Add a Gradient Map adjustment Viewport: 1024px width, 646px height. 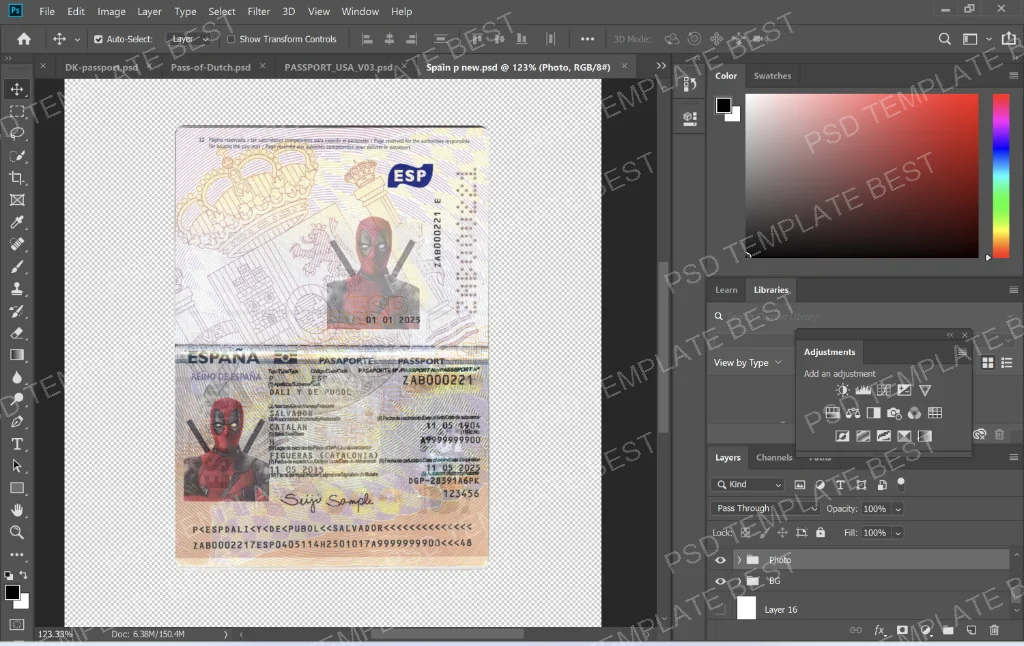point(925,436)
